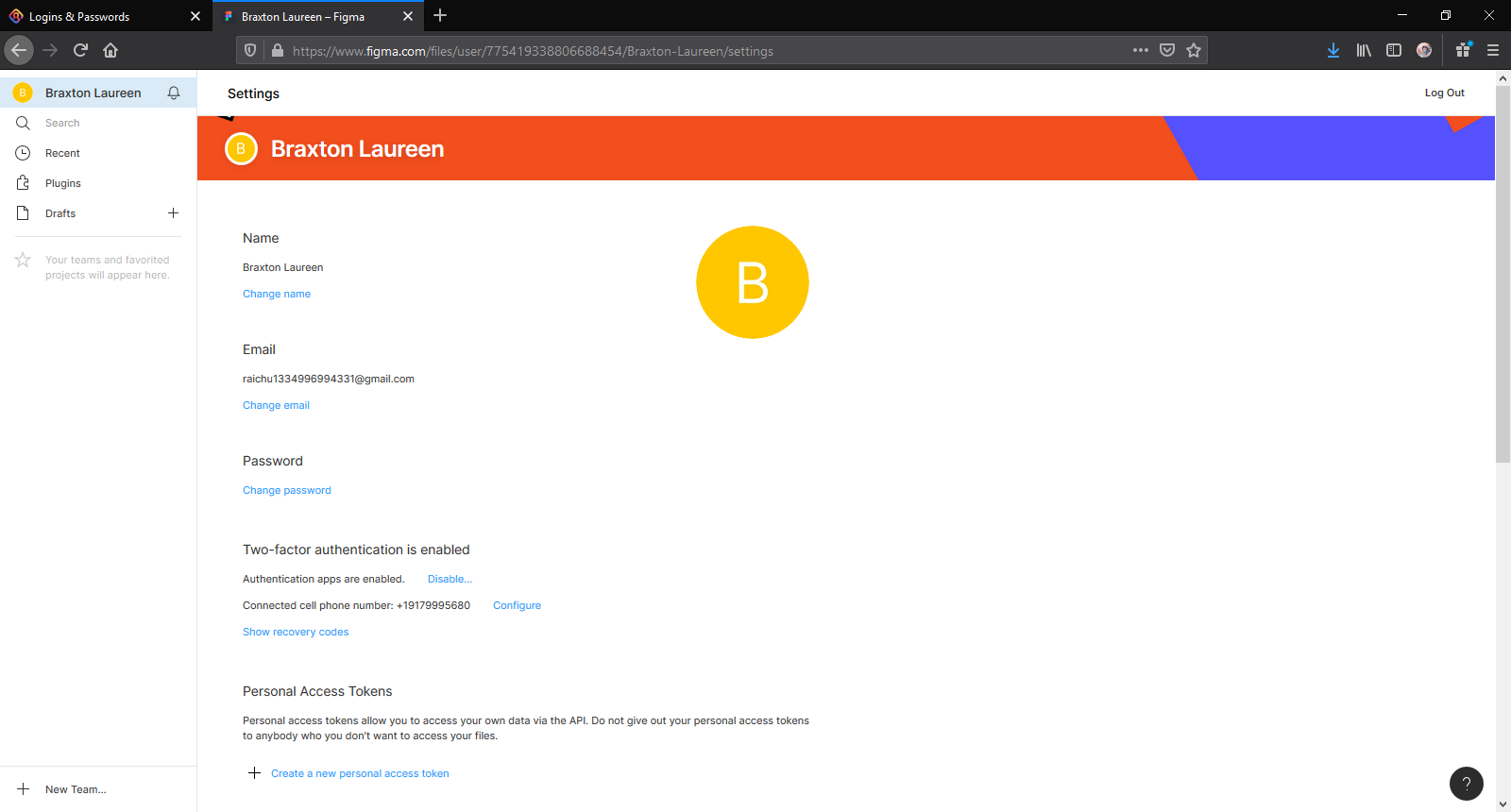Click the Change email link
The height and width of the screenshot is (812, 1511).
[x=276, y=405]
